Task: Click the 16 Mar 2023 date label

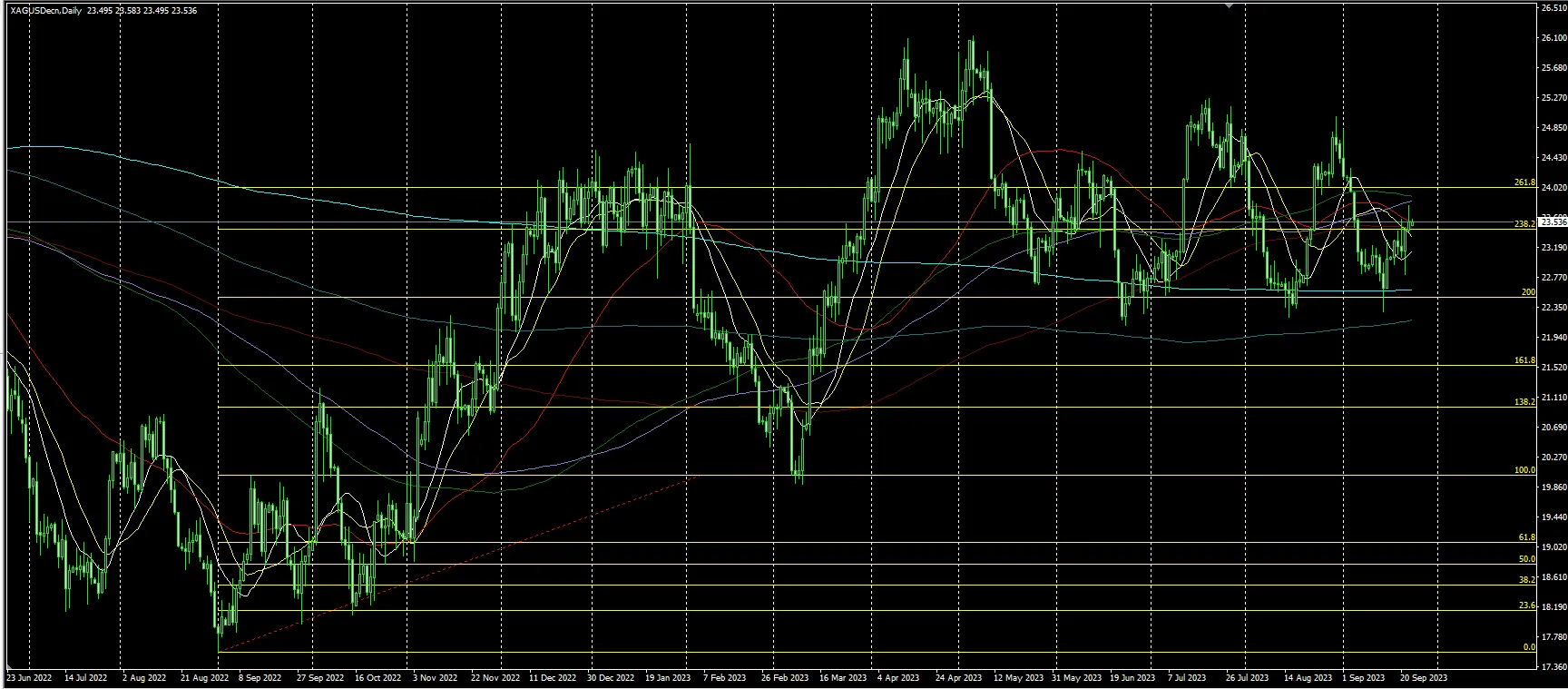Action: tap(844, 677)
